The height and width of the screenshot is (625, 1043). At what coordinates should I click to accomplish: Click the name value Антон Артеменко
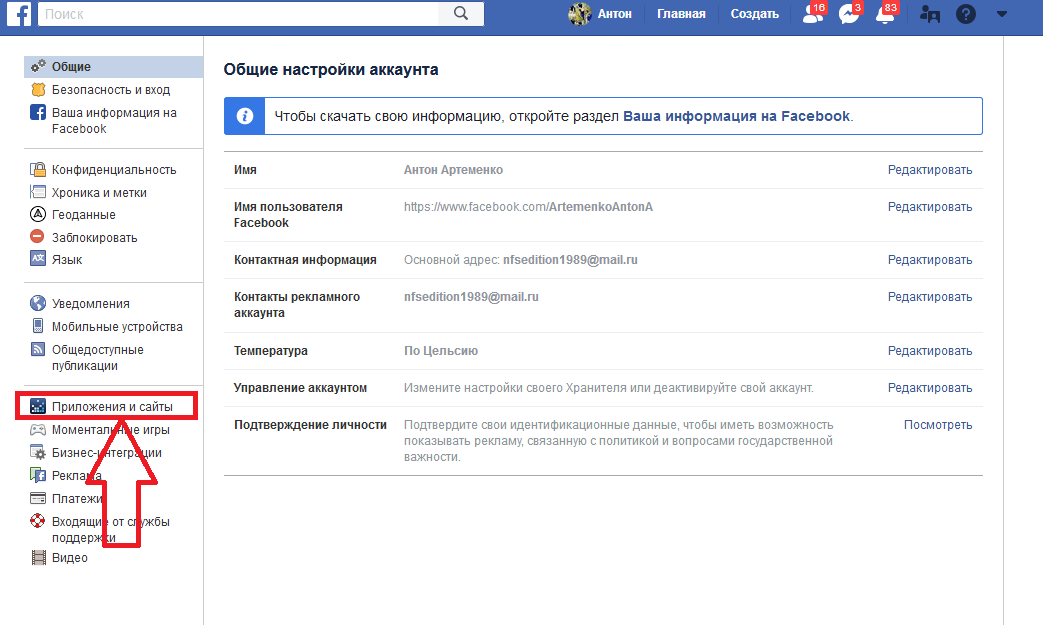[453, 170]
